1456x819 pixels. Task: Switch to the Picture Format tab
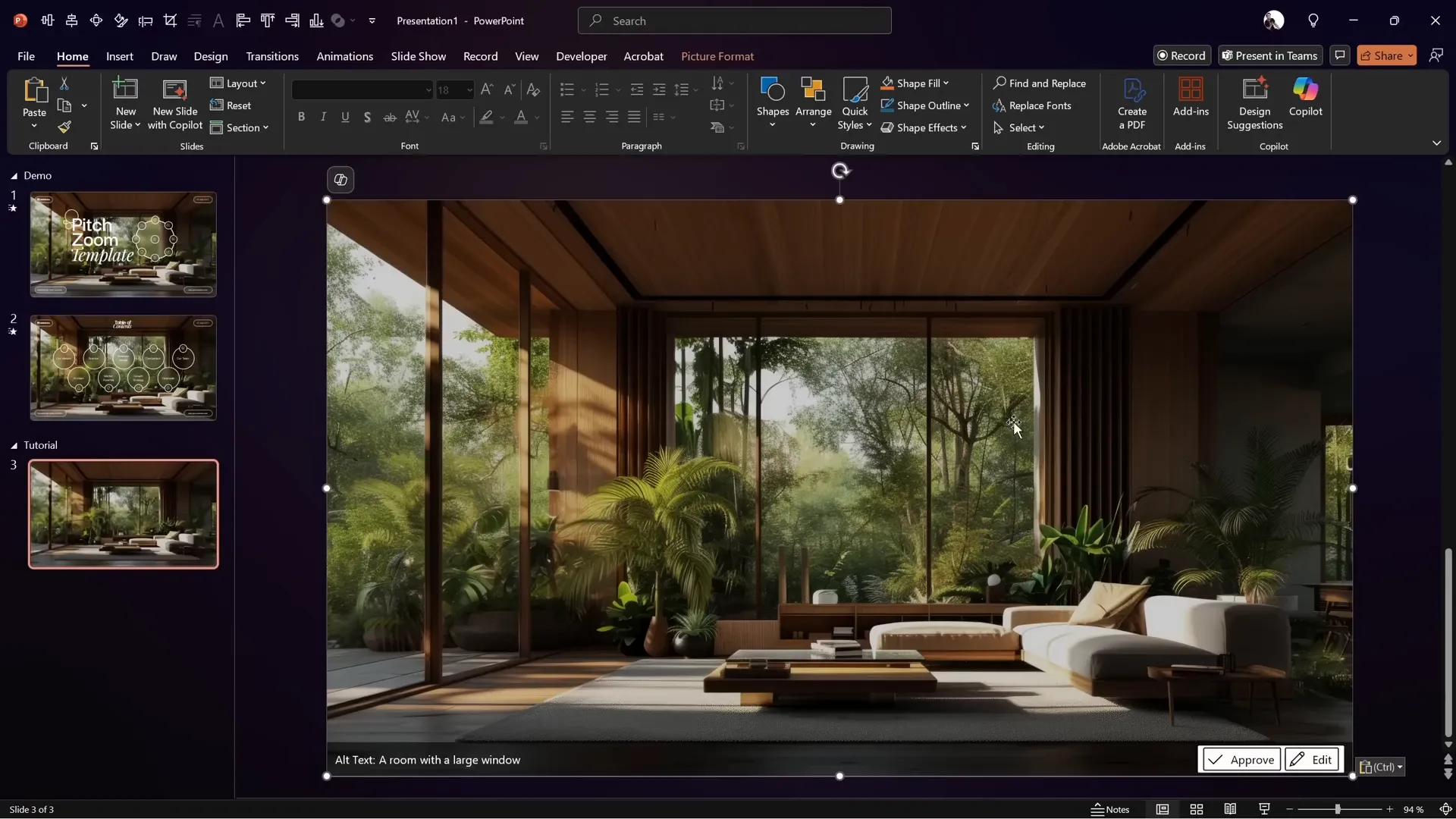pos(717,55)
